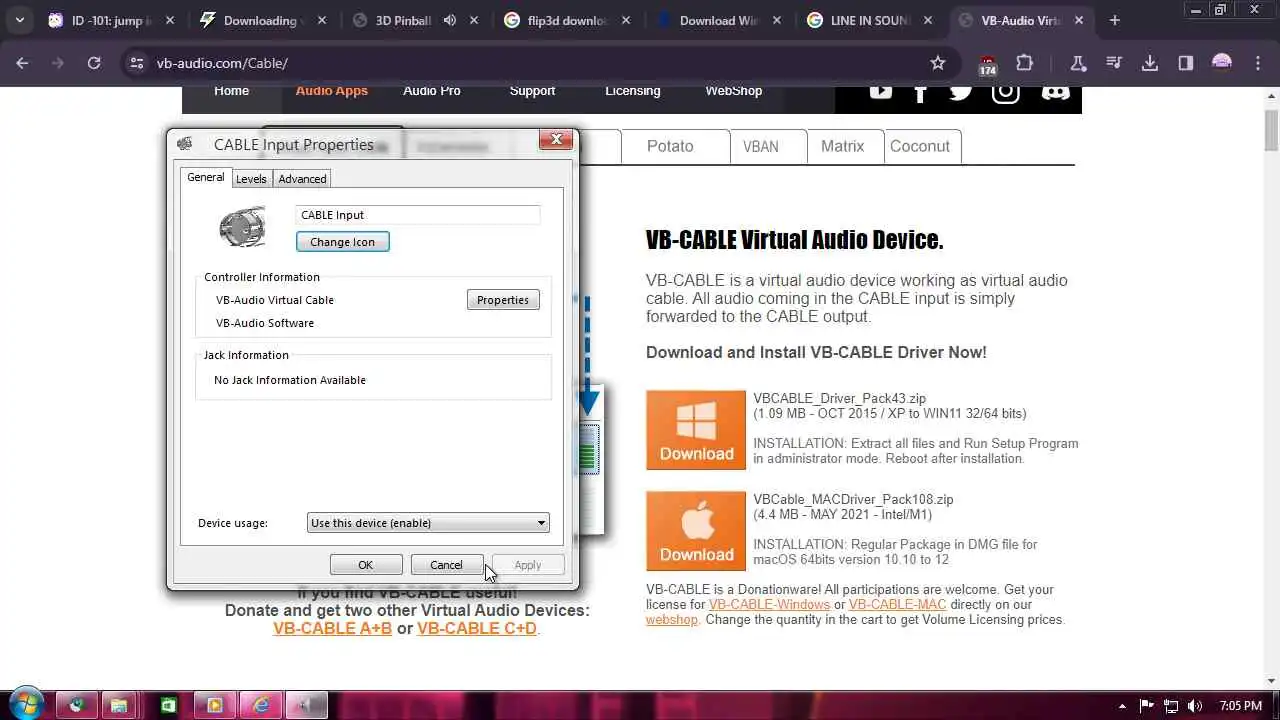Toggle the Chrome side panel icon

1186,63
